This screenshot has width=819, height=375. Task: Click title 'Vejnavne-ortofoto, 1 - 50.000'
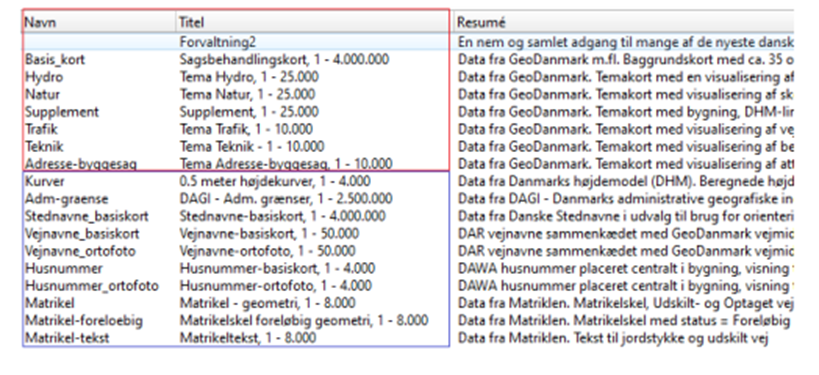(x=267, y=251)
